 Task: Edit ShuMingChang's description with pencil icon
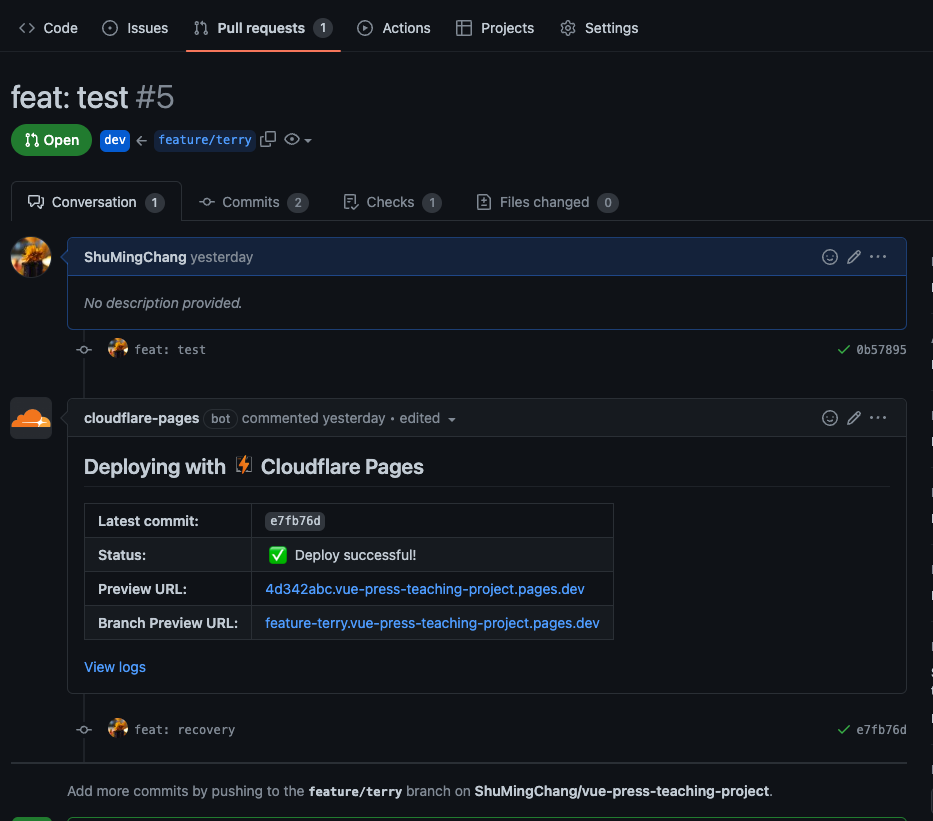[854, 257]
